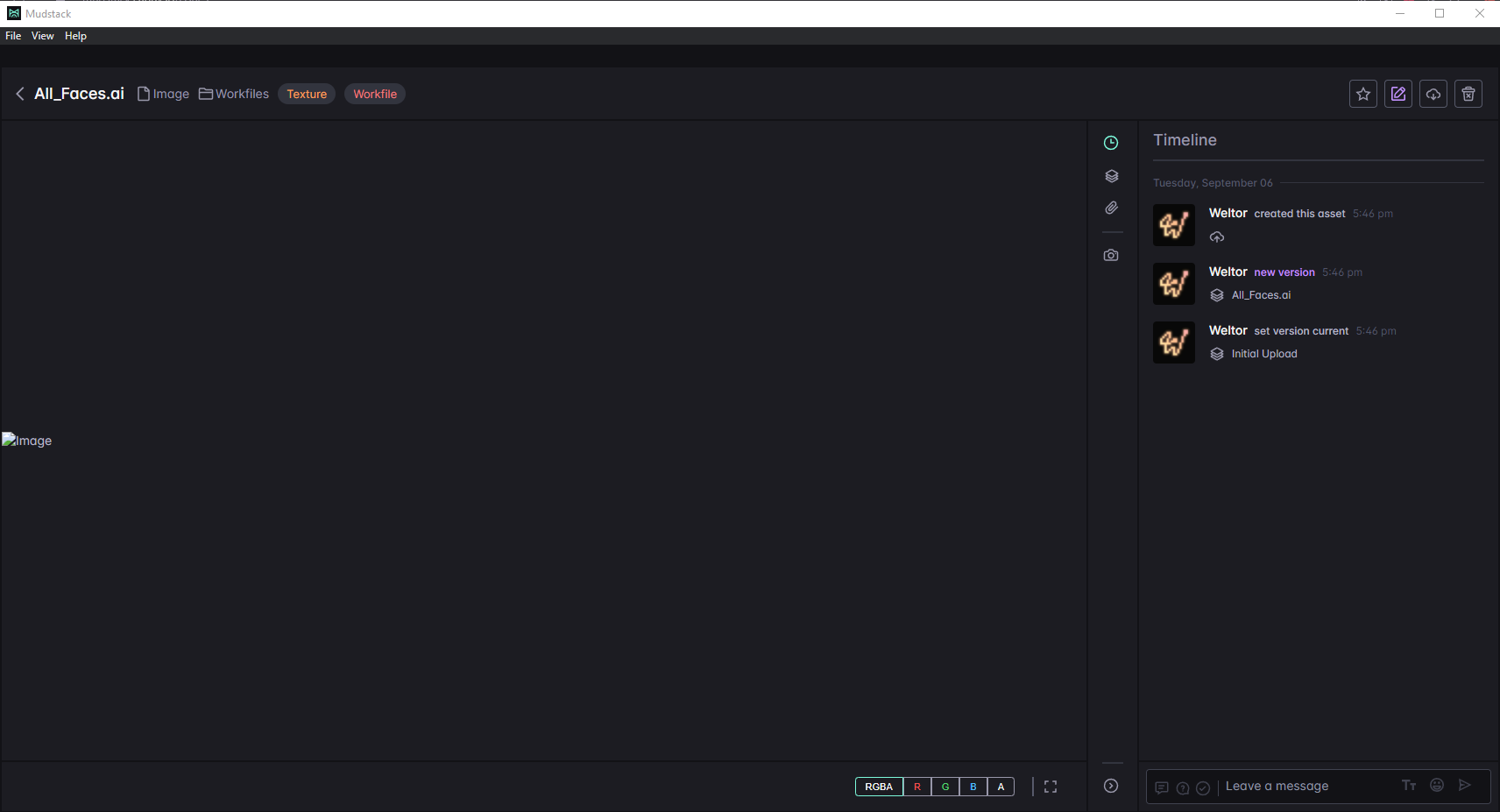The image size is (1500, 812).
Task: Open All_Faces.ai version entry in timeline
Action: coord(1261,295)
